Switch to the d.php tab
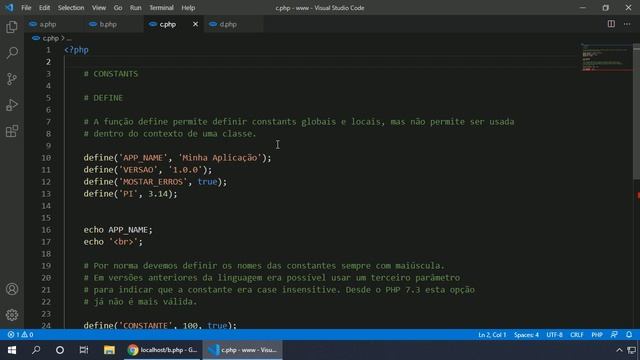The height and width of the screenshot is (360, 640). tap(233, 24)
